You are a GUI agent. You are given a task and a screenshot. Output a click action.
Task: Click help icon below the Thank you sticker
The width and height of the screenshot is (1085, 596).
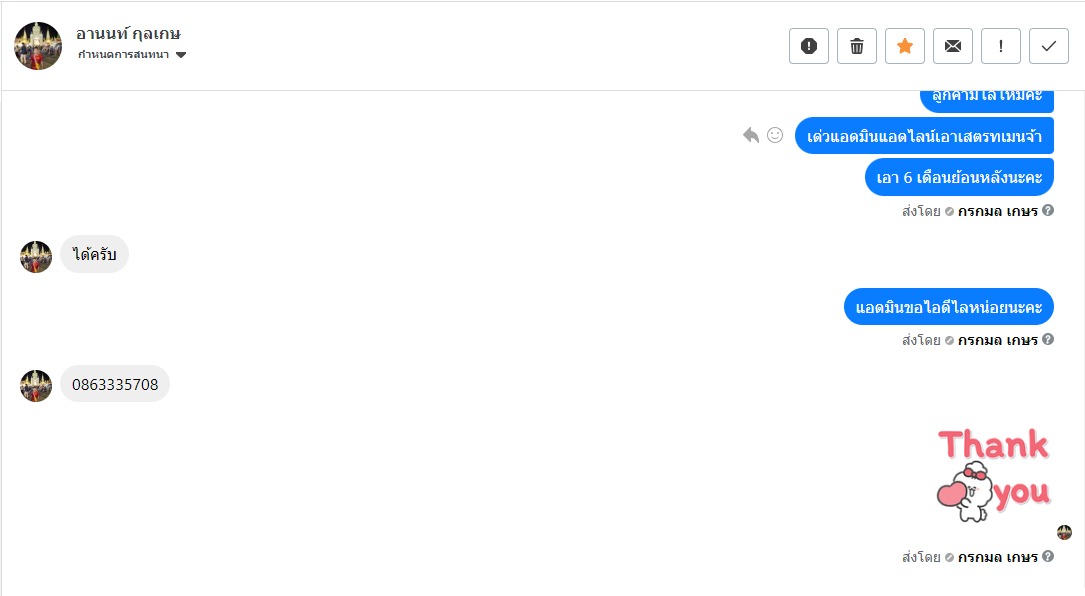pyautogui.click(x=1048, y=556)
